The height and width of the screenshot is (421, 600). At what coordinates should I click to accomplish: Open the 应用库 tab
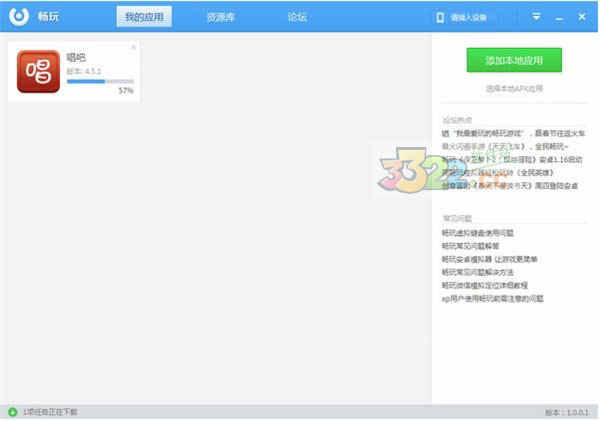coord(221,17)
